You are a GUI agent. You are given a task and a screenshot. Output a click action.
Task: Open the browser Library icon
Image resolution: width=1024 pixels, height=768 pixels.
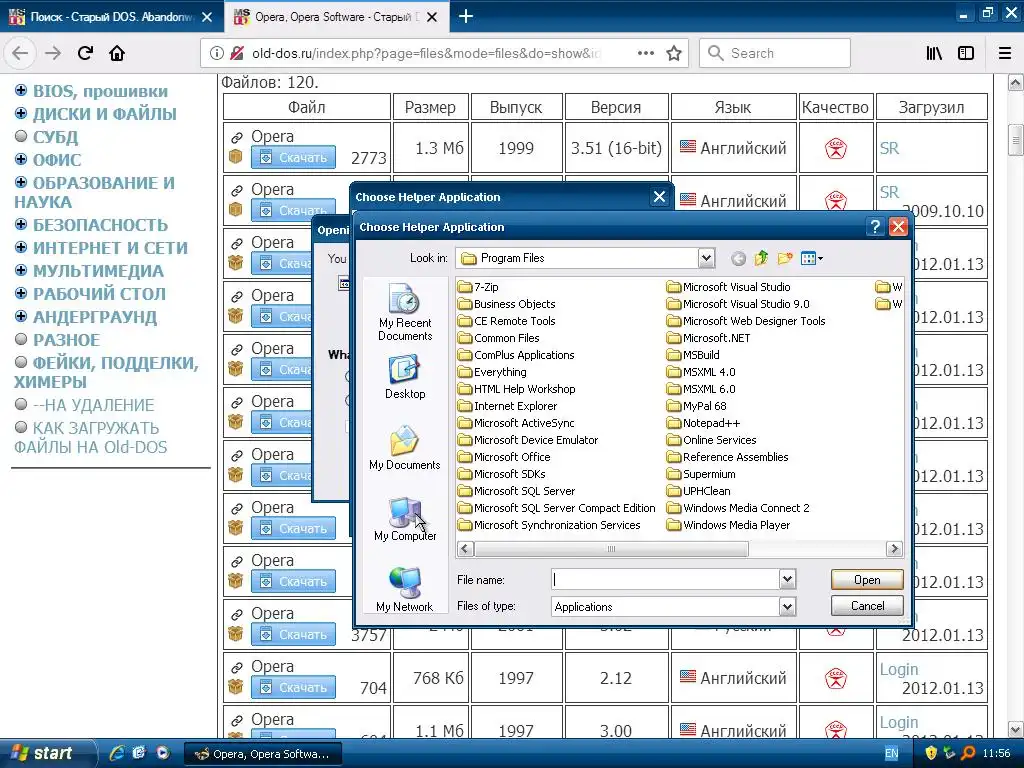click(934, 53)
